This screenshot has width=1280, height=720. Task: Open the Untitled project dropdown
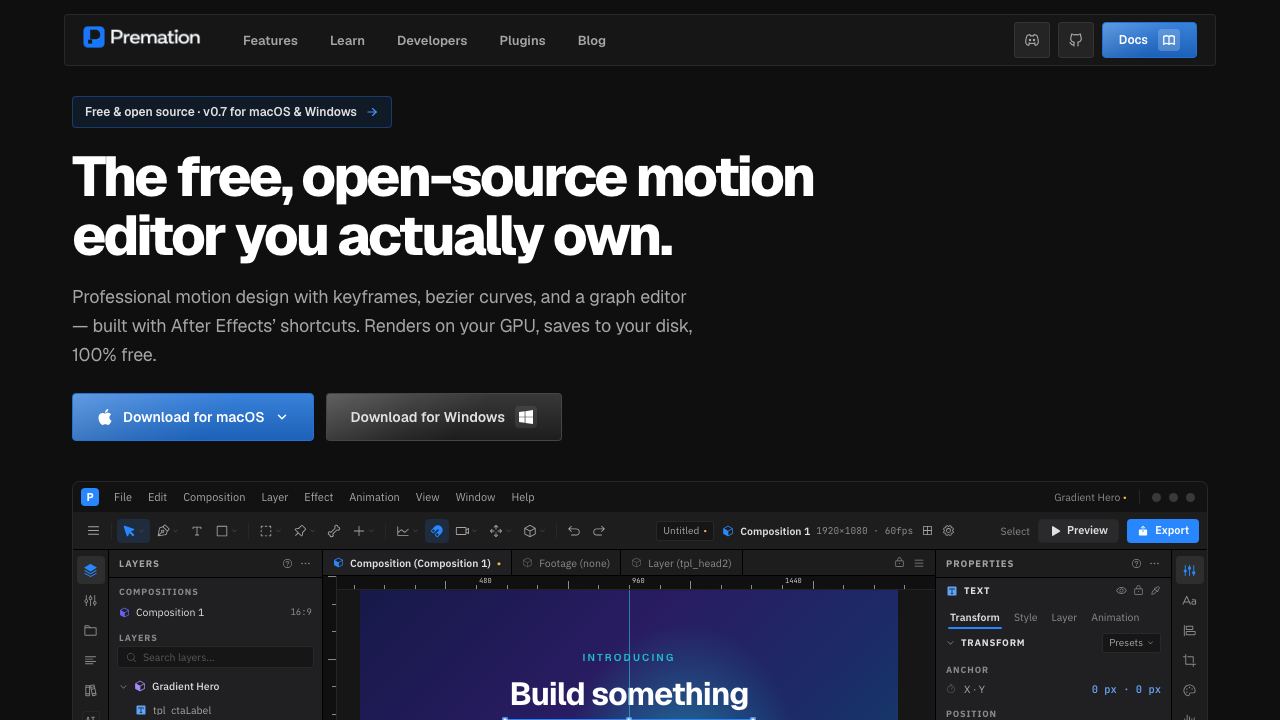(x=686, y=531)
